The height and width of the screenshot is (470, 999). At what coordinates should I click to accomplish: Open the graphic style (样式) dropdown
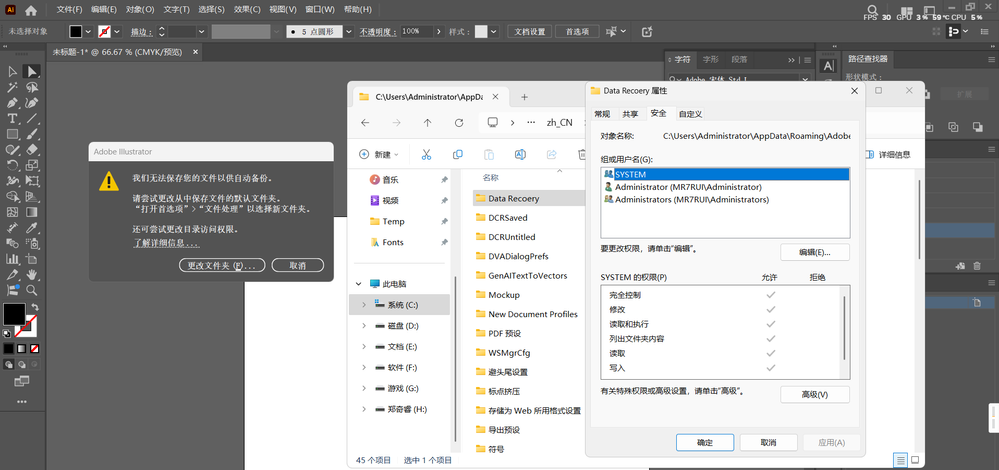click(492, 31)
